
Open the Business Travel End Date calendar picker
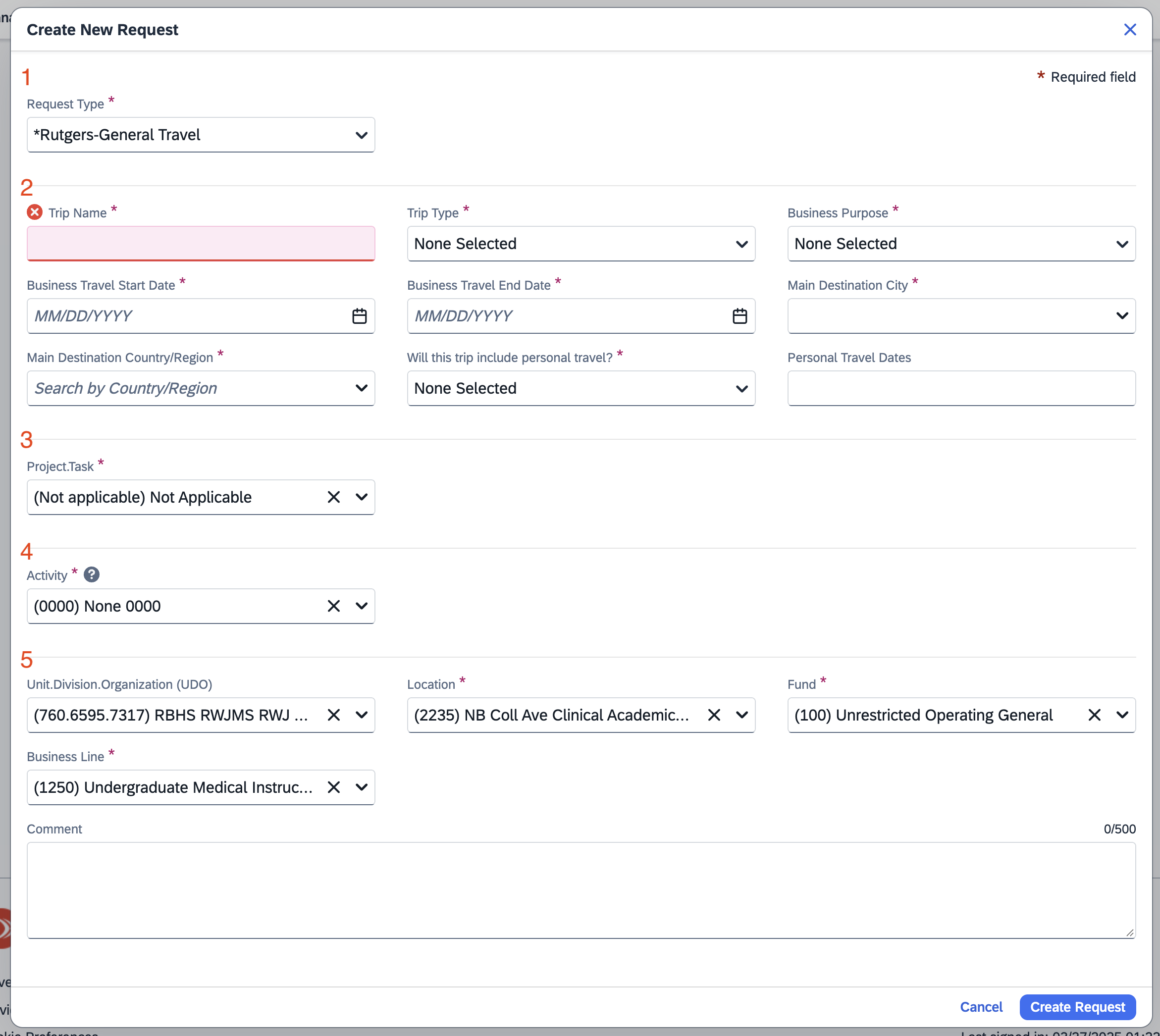(x=739, y=316)
